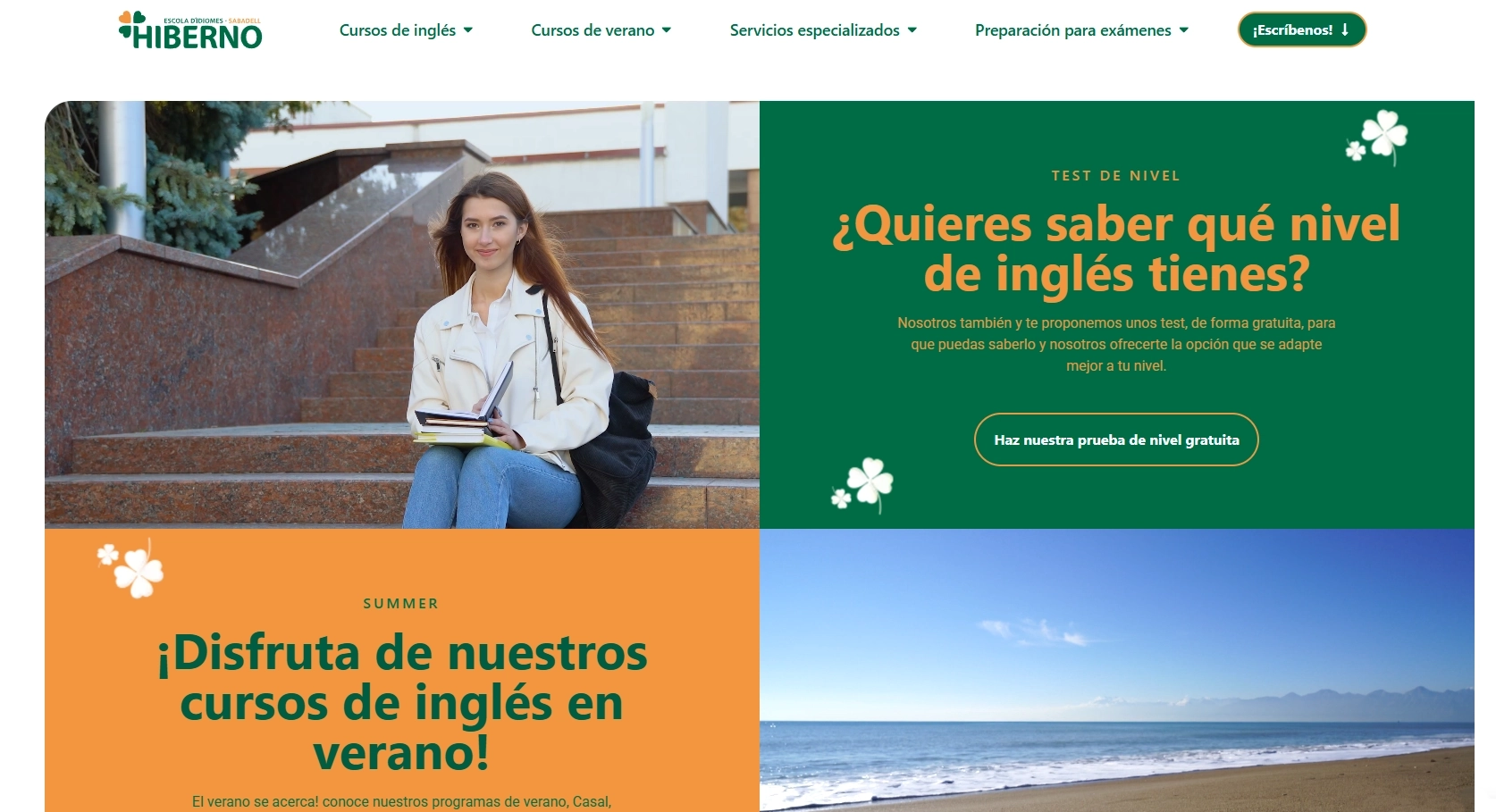Expand the Cursos de inglés dropdown arrow

(467, 30)
